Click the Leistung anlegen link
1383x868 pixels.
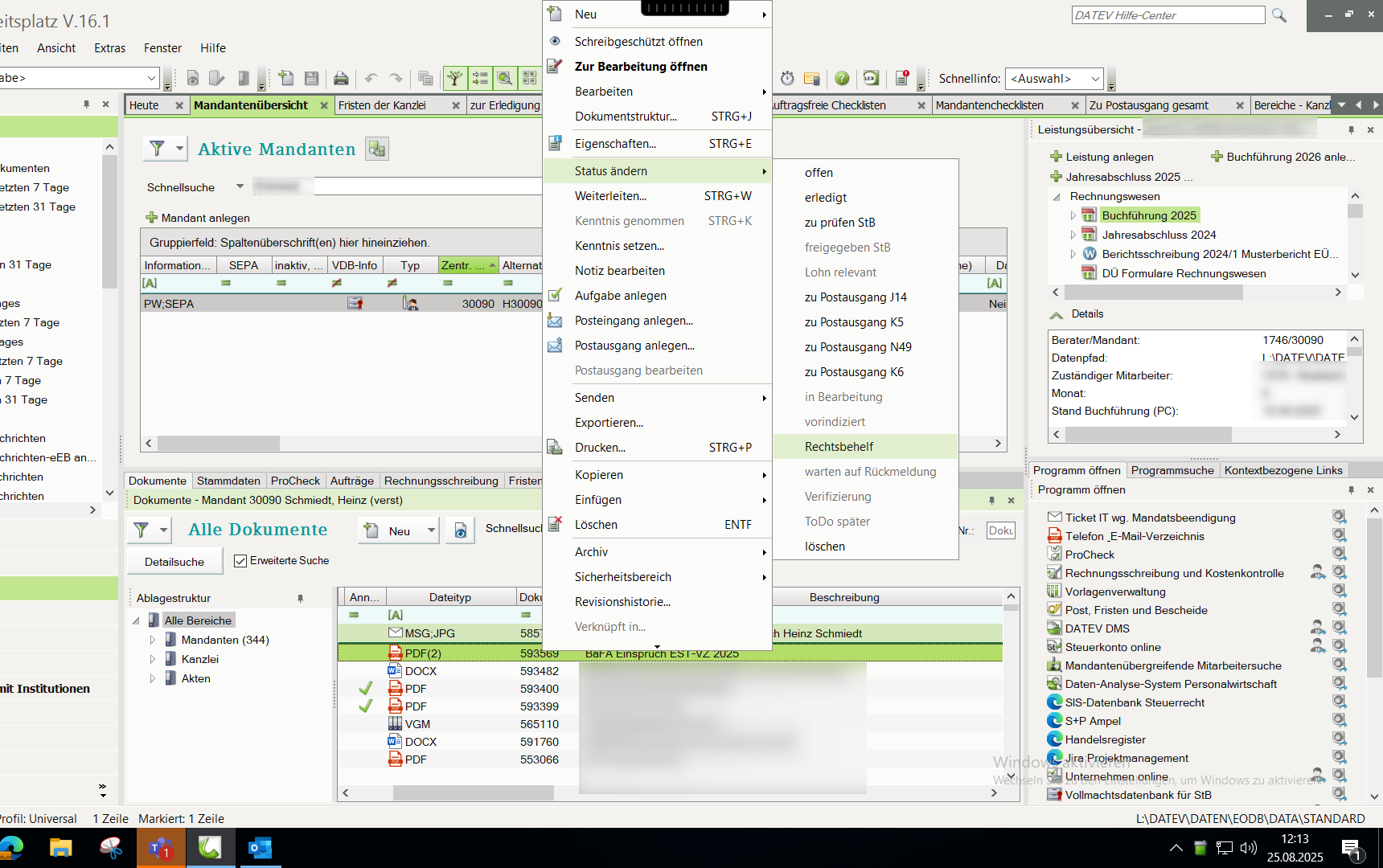tap(1109, 157)
